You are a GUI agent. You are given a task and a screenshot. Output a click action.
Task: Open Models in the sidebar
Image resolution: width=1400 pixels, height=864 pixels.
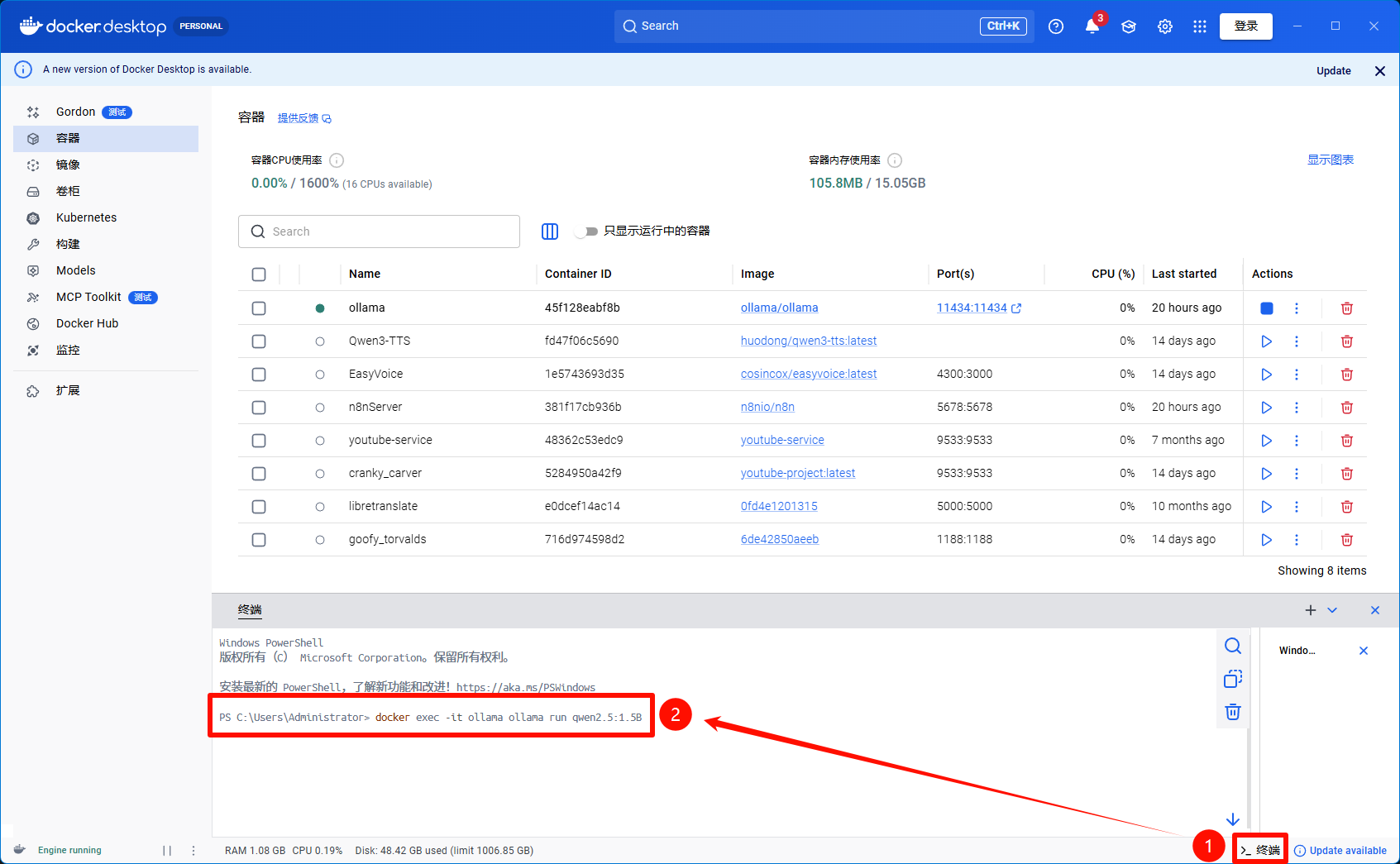click(106, 271)
